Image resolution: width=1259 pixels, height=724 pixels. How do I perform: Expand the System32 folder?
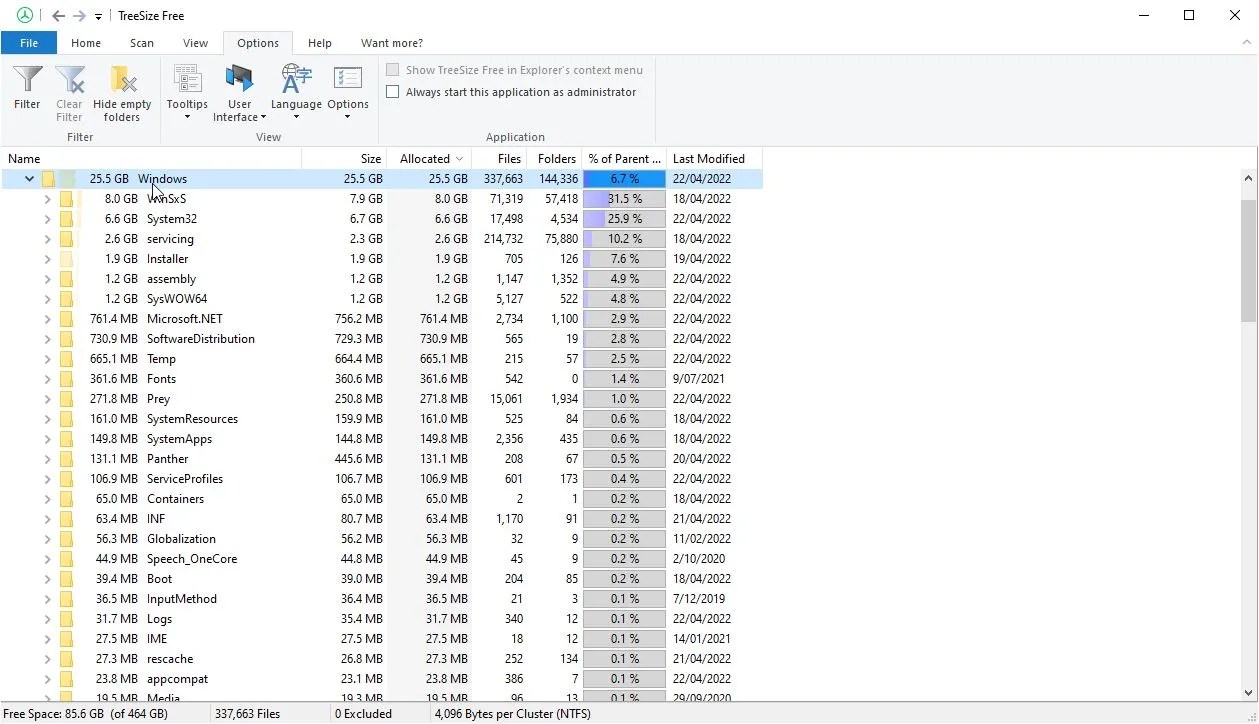point(47,218)
